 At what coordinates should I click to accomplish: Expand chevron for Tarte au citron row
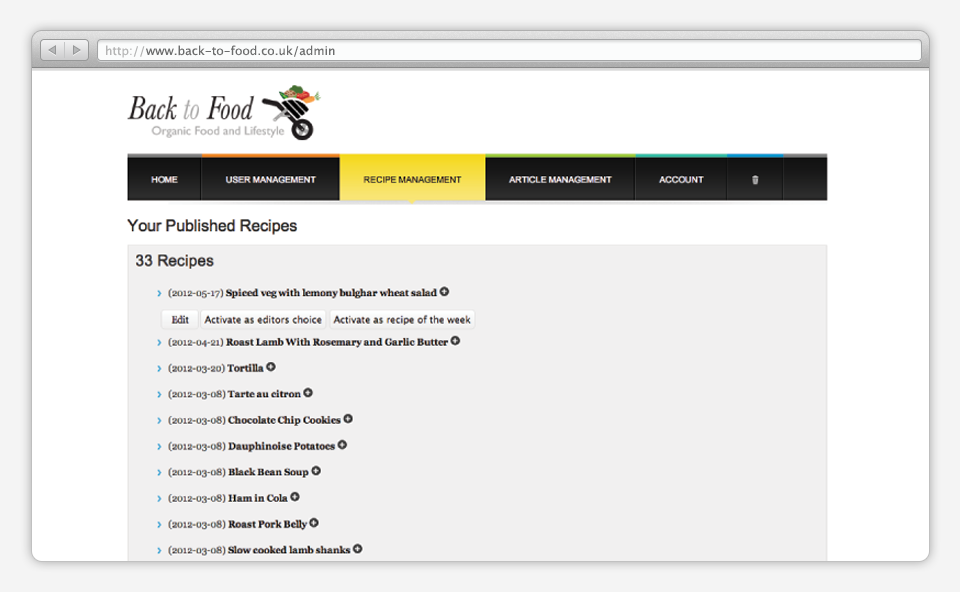tap(159, 394)
